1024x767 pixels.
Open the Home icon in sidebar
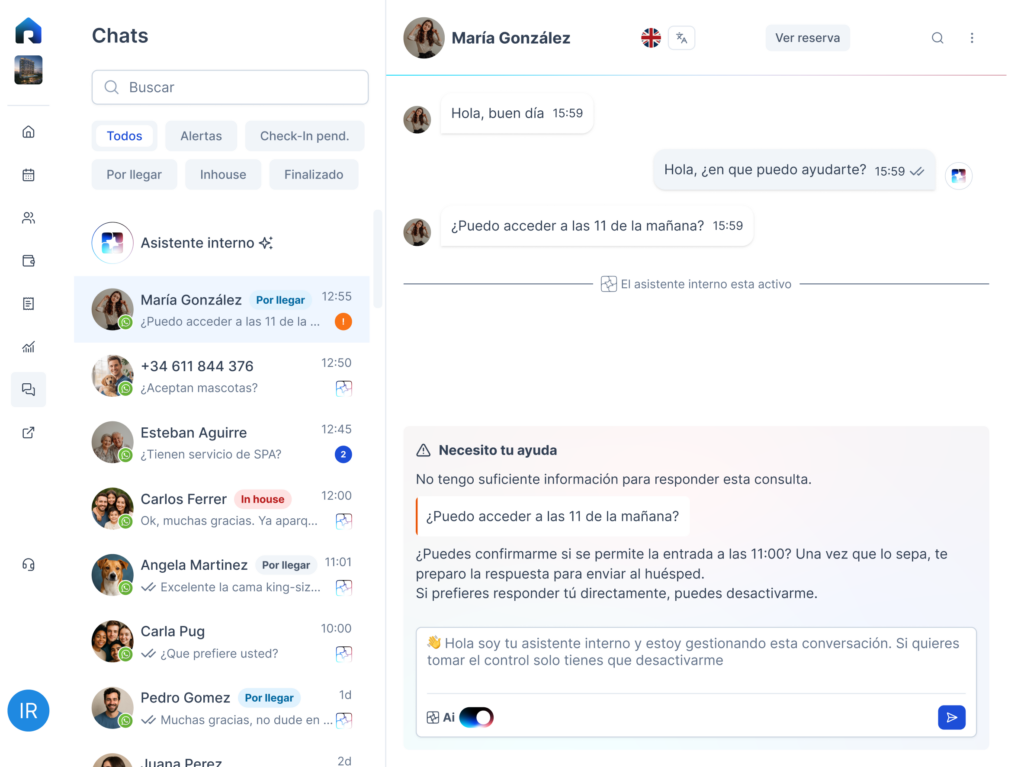[x=28, y=132]
